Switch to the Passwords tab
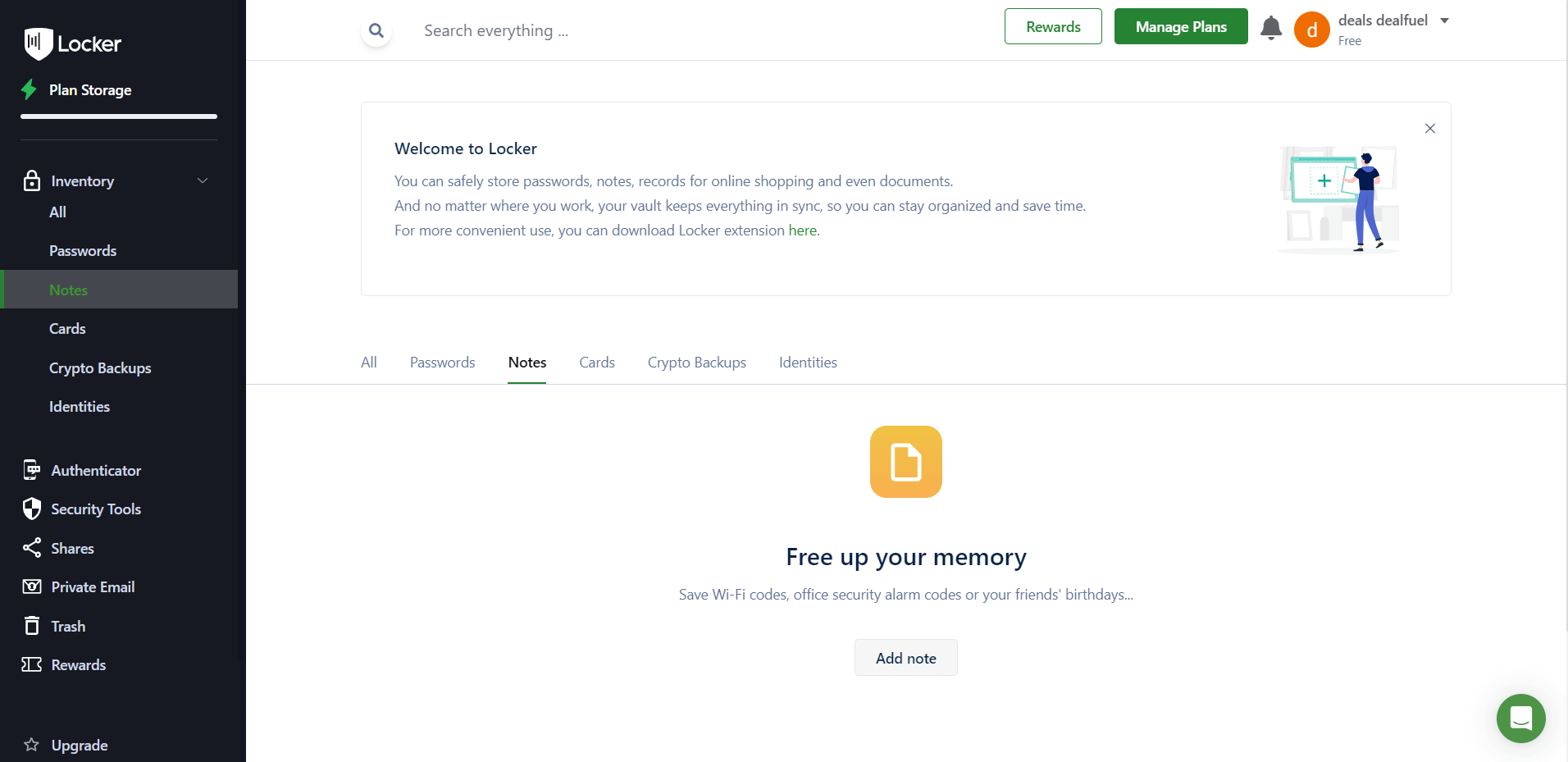Viewport: 1568px width, 762px height. coord(443,363)
